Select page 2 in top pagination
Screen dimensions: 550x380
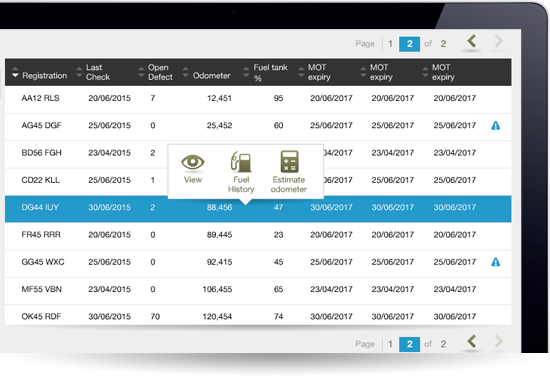tap(409, 44)
